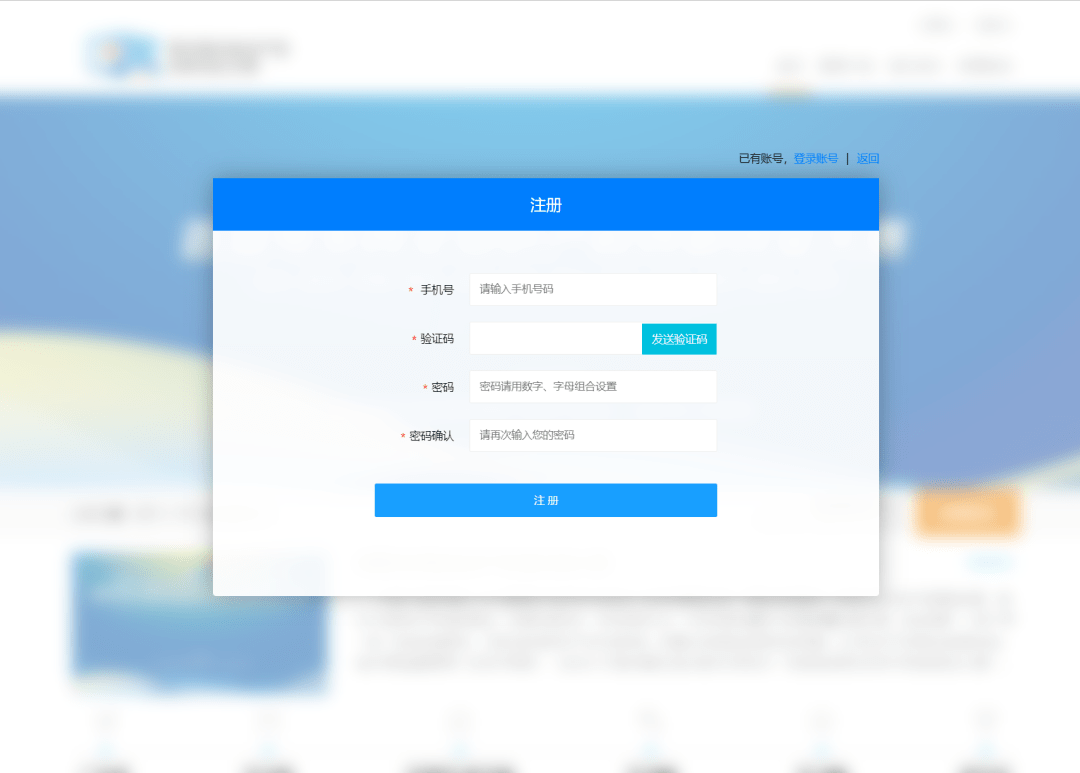Click the 返回 link above the form

point(868,158)
